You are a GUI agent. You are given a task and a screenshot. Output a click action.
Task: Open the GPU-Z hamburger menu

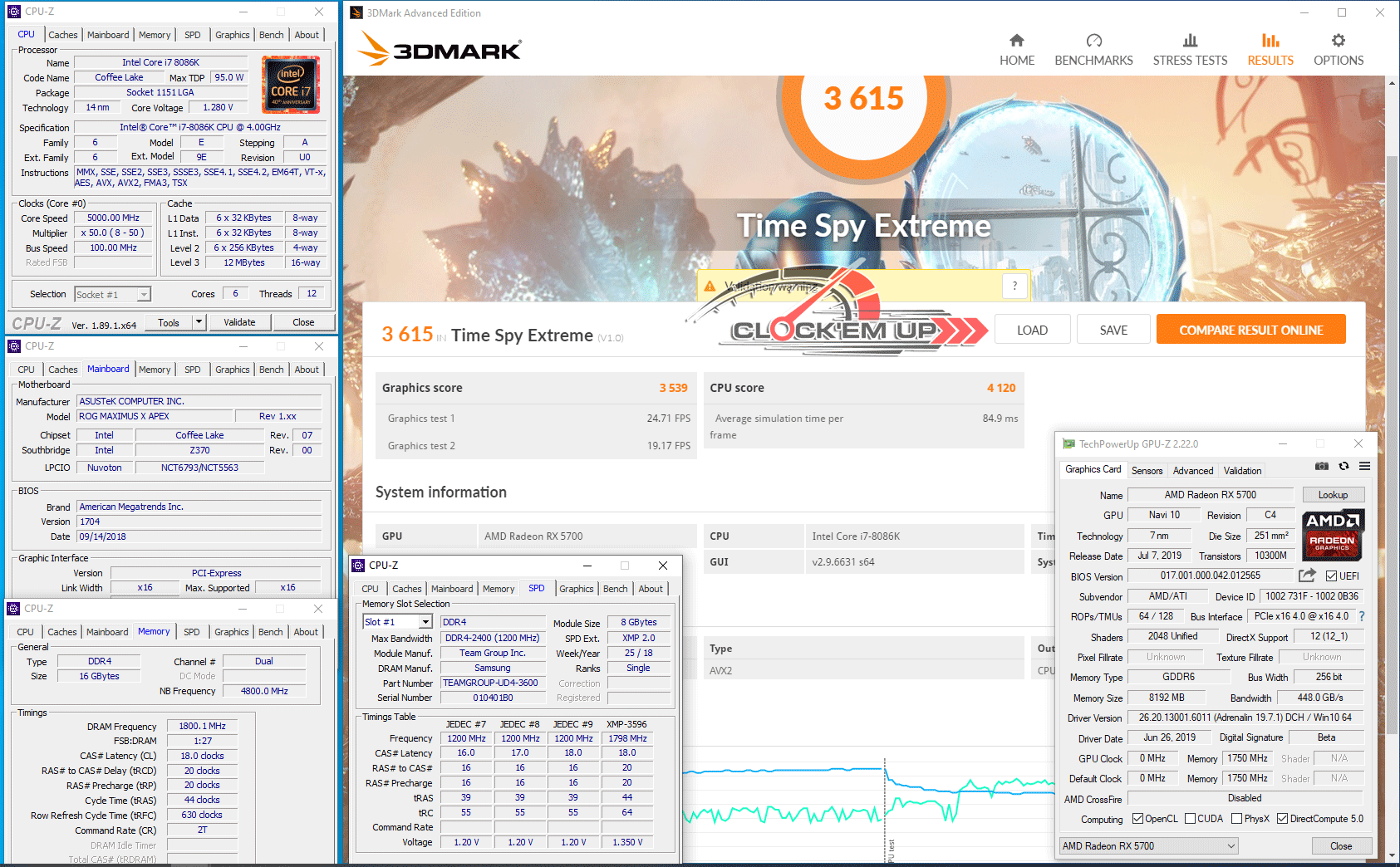click(x=1364, y=467)
